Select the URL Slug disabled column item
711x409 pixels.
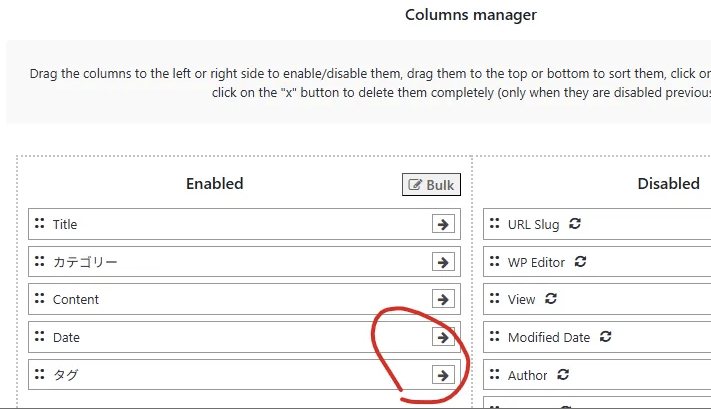[533, 225]
